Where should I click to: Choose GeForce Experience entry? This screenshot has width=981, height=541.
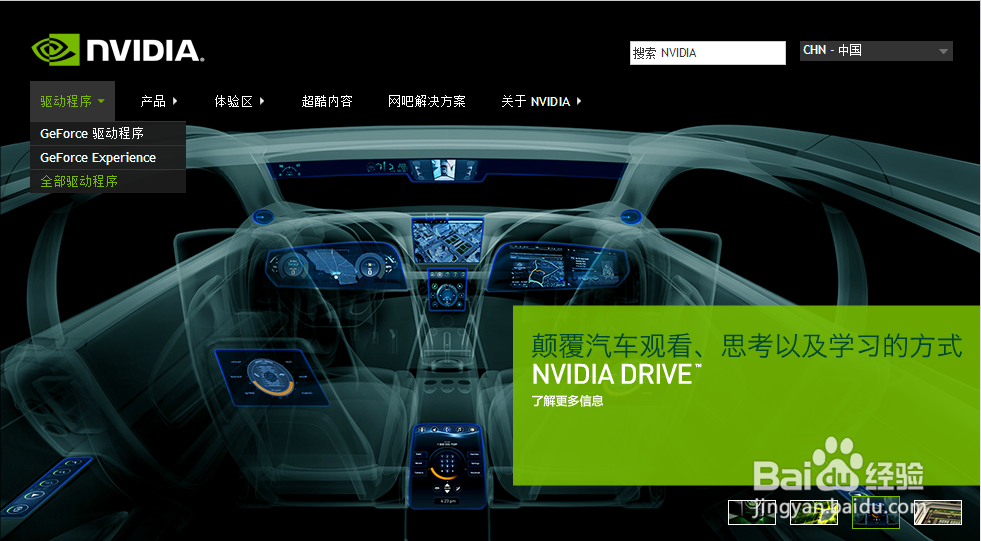pos(108,158)
